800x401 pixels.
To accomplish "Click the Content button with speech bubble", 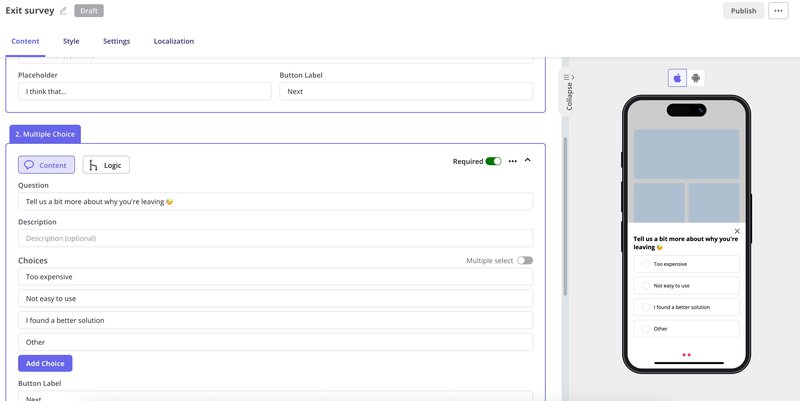I will (x=46, y=165).
